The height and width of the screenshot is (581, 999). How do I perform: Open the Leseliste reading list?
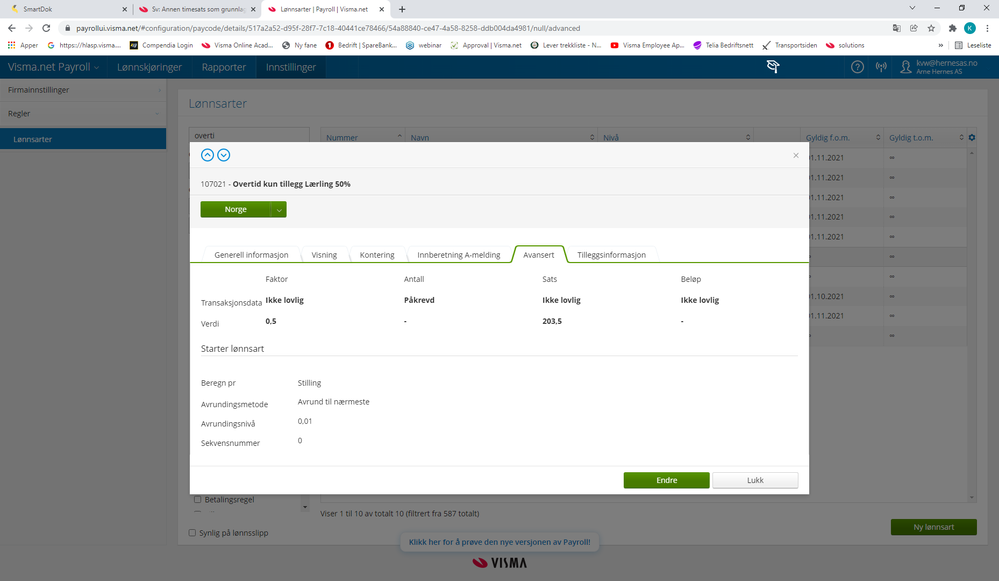click(x=973, y=45)
